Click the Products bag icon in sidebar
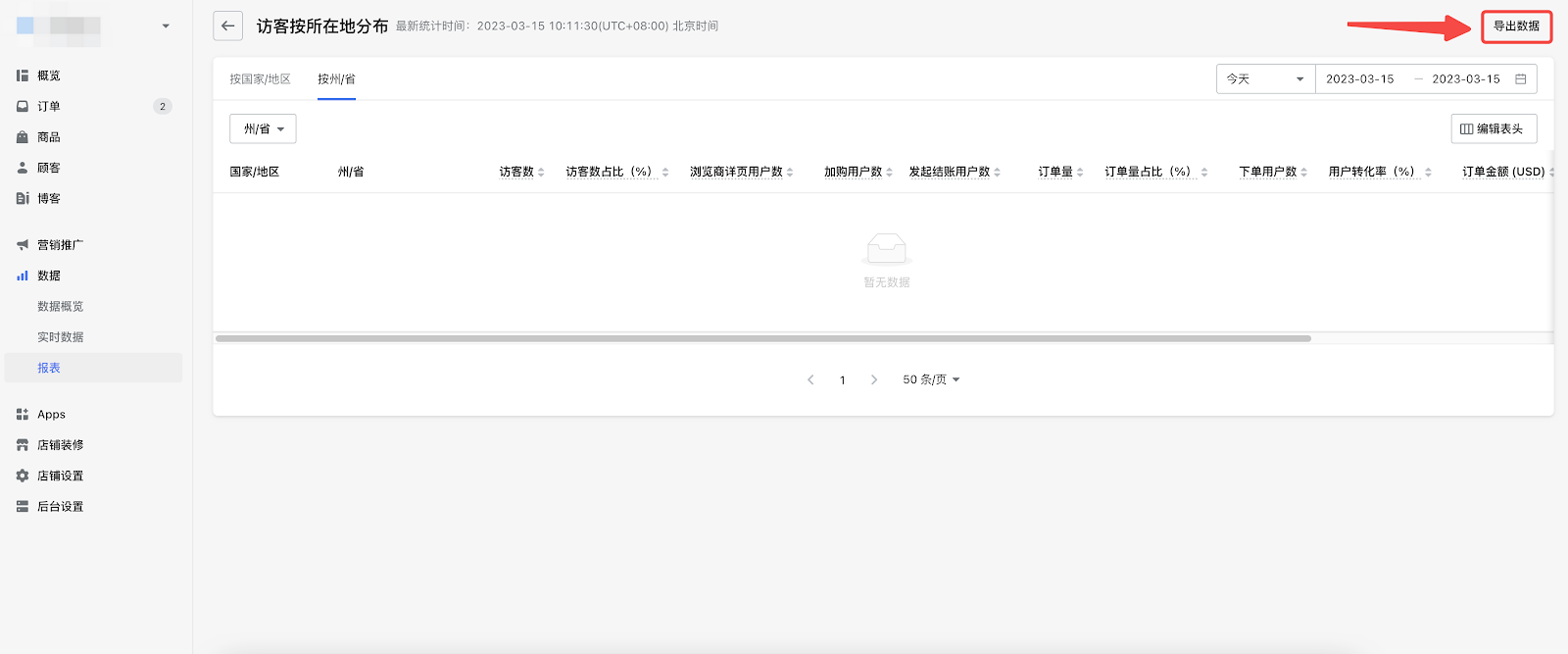The width and height of the screenshot is (1568, 654). (23, 137)
